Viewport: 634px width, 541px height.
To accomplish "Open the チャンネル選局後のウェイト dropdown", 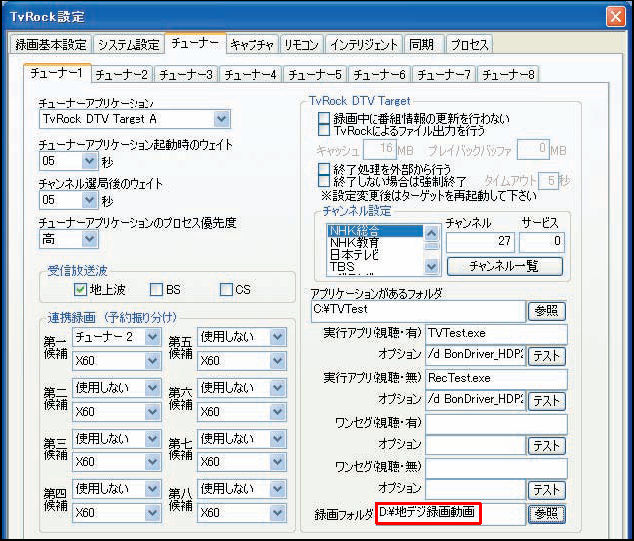I will click(89, 200).
